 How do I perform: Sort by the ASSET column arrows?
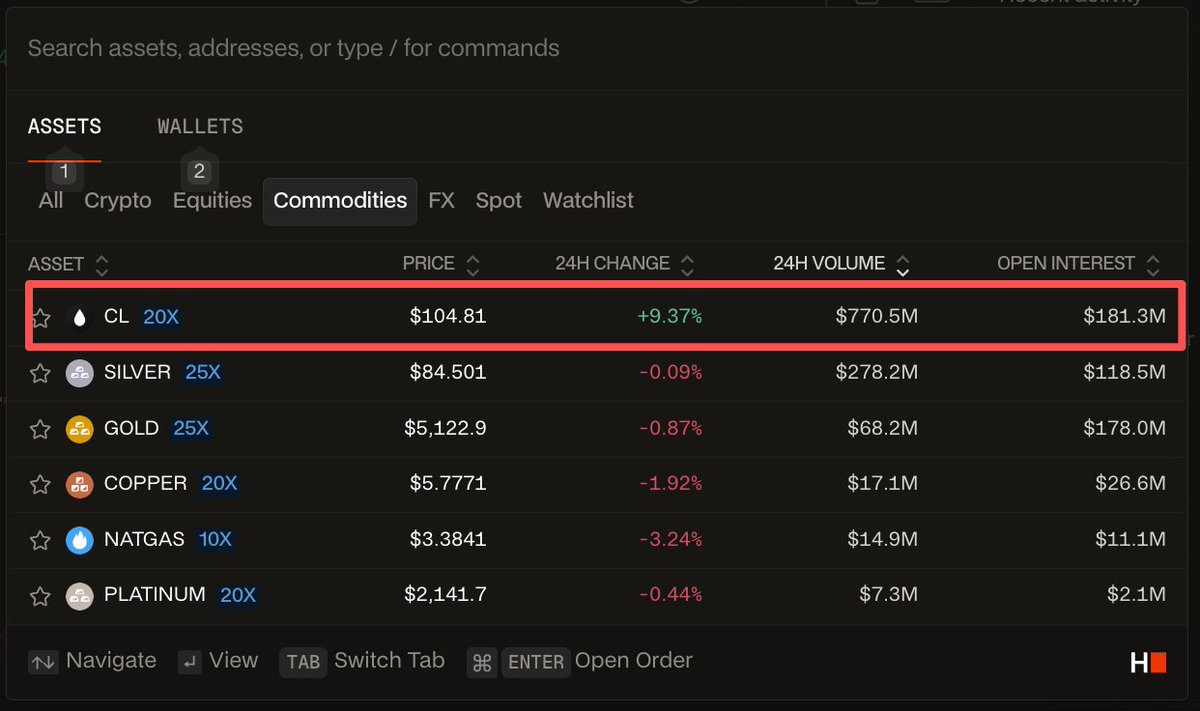(101, 265)
